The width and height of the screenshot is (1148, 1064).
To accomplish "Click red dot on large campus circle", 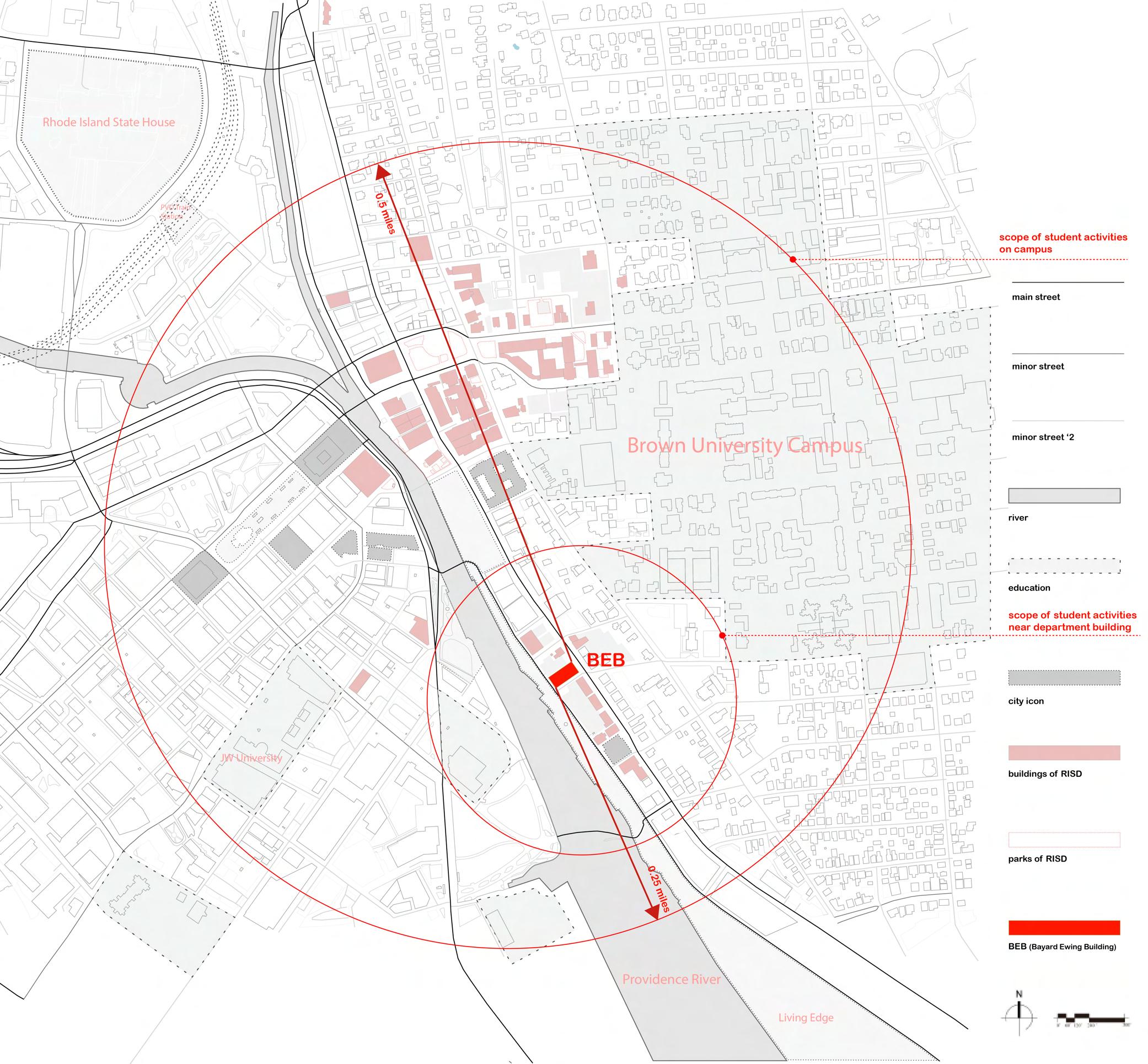I will click(793, 260).
